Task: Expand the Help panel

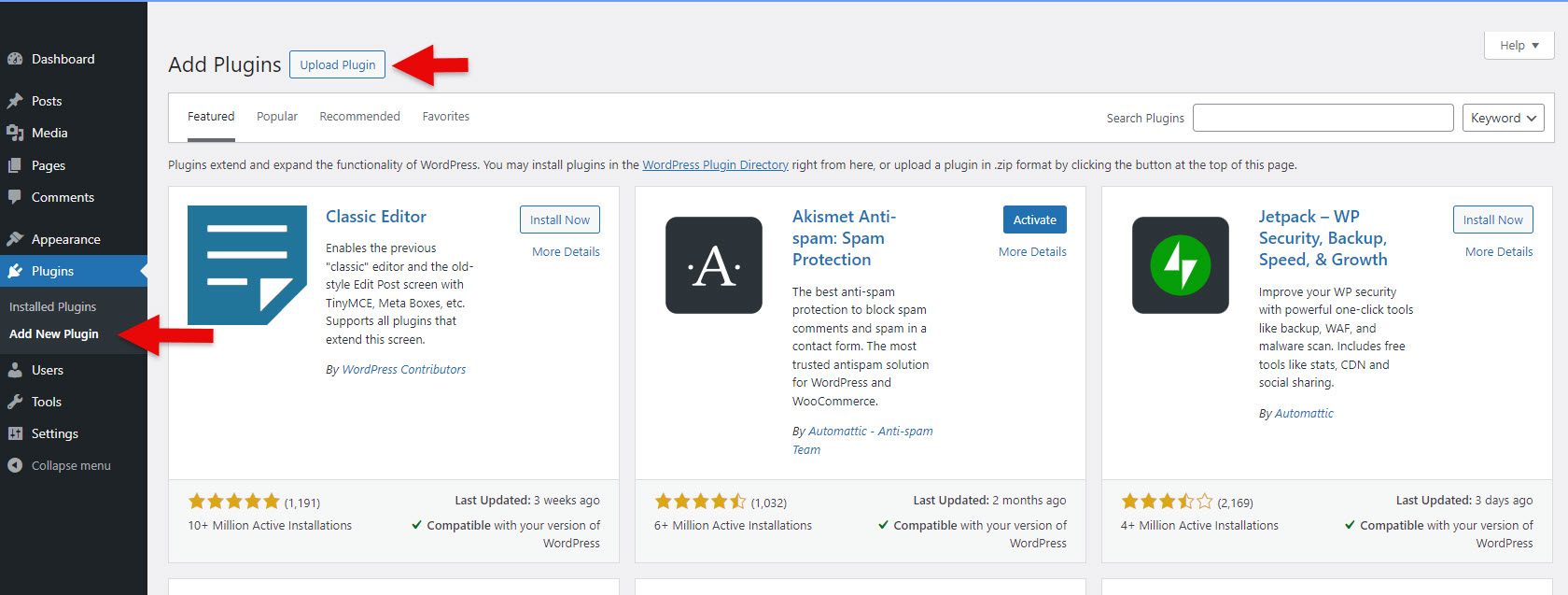Action: [x=1519, y=45]
